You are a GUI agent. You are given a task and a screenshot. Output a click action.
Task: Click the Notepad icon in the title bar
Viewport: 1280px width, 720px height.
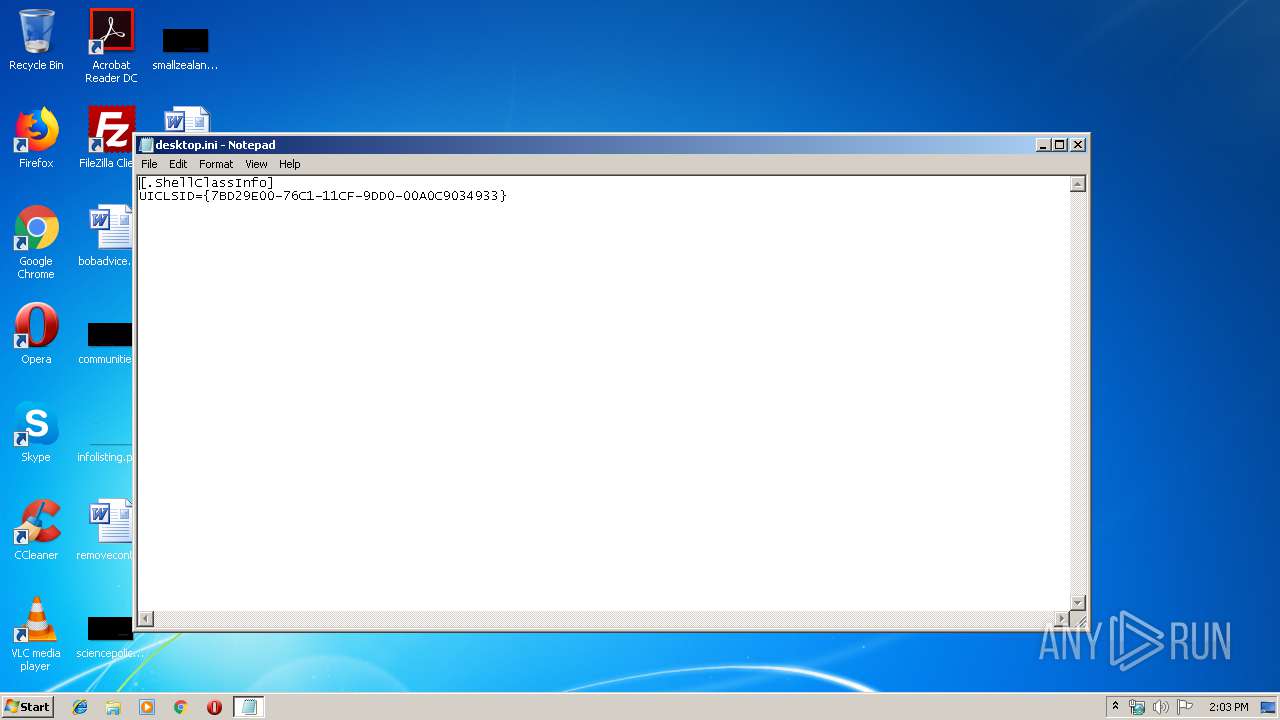click(x=146, y=145)
